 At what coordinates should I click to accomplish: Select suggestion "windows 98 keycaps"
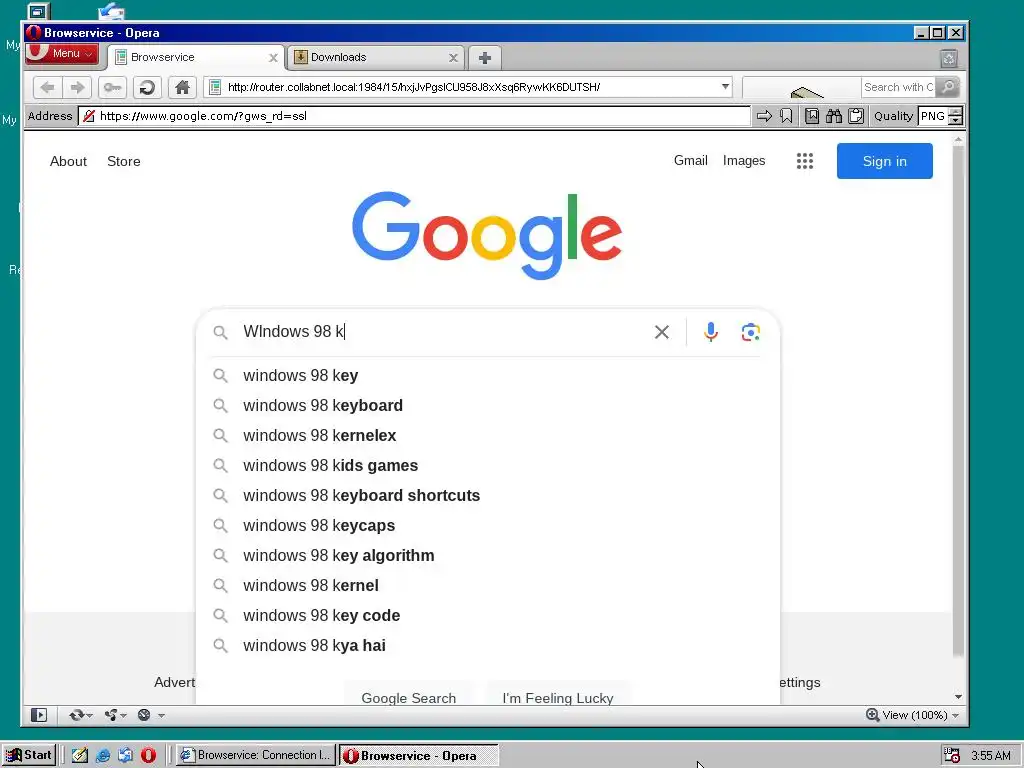click(x=488, y=526)
